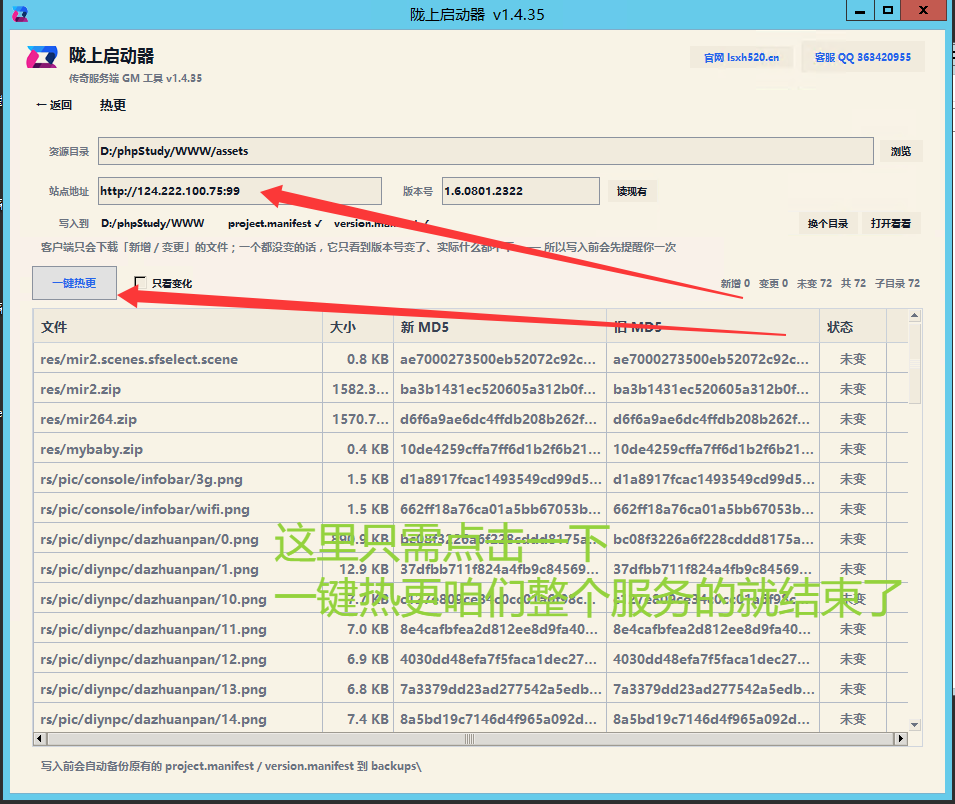This screenshot has height=804, width=955.
Task: Click into the 版本号 version field
Action: click(x=520, y=191)
